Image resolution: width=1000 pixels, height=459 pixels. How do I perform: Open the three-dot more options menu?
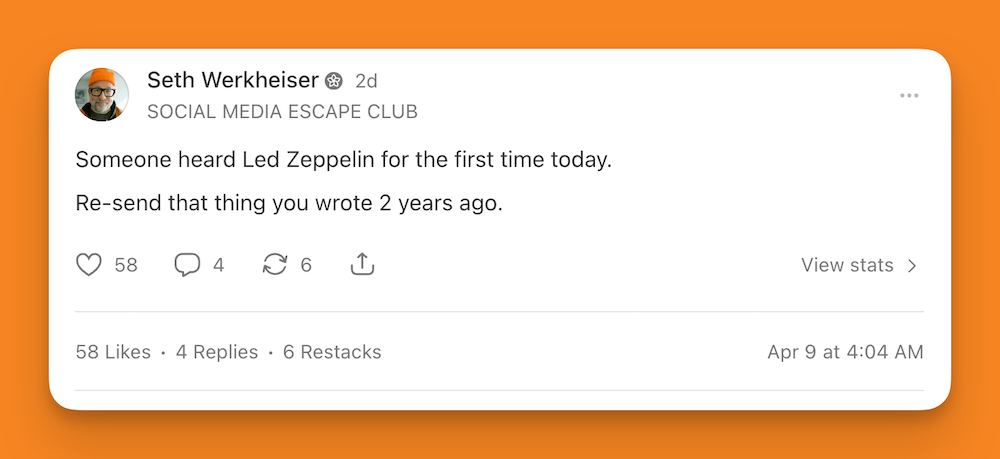909,96
